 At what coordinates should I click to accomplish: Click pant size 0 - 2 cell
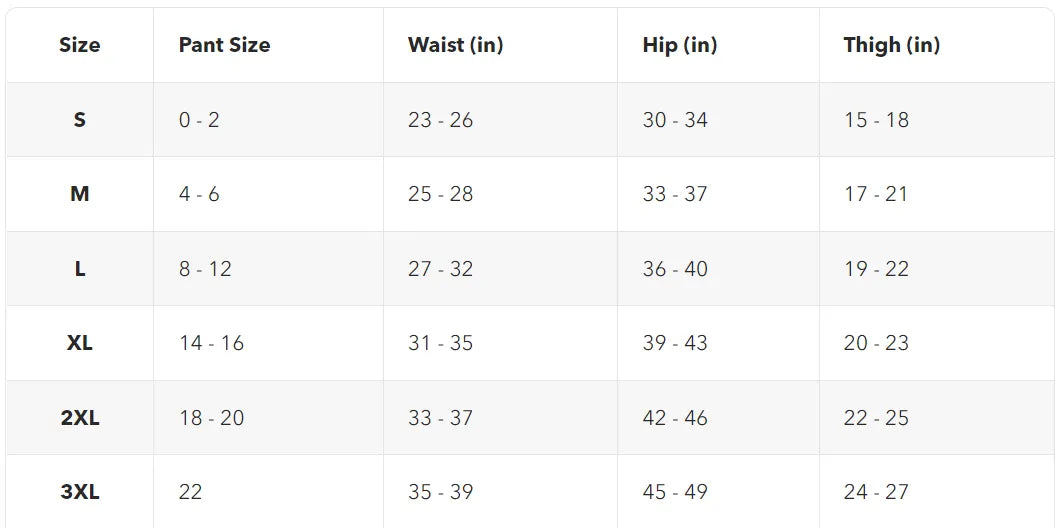pyautogui.click(x=199, y=120)
